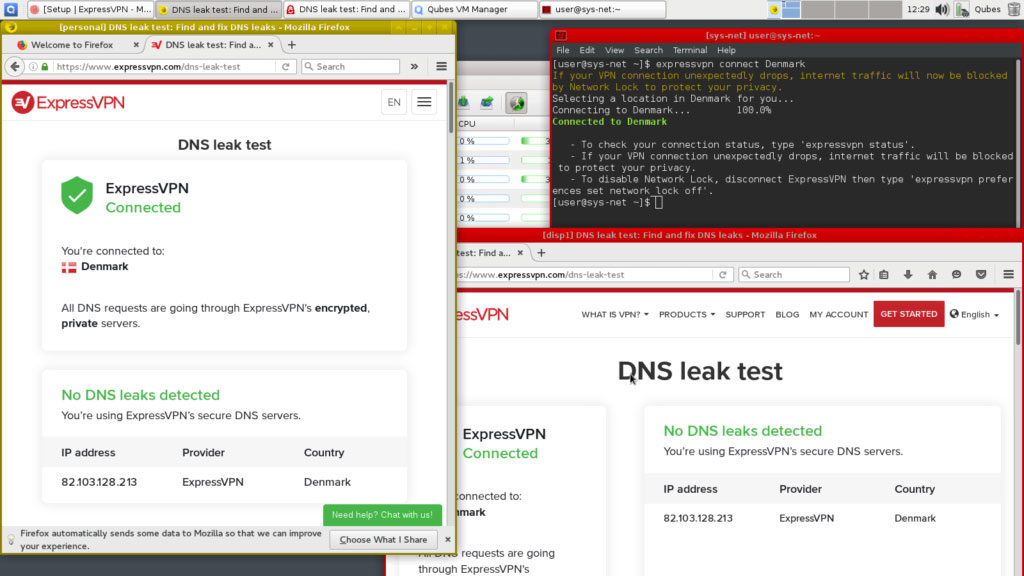Open the File menu in the sys-net terminal
Viewport: 1024px width, 576px height.
coord(563,50)
